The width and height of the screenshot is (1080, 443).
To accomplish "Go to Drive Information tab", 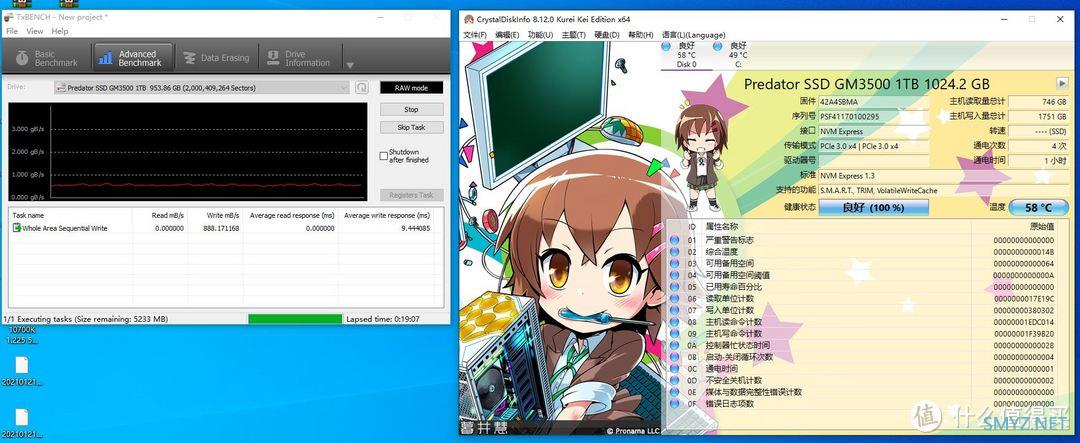I will click(300, 58).
